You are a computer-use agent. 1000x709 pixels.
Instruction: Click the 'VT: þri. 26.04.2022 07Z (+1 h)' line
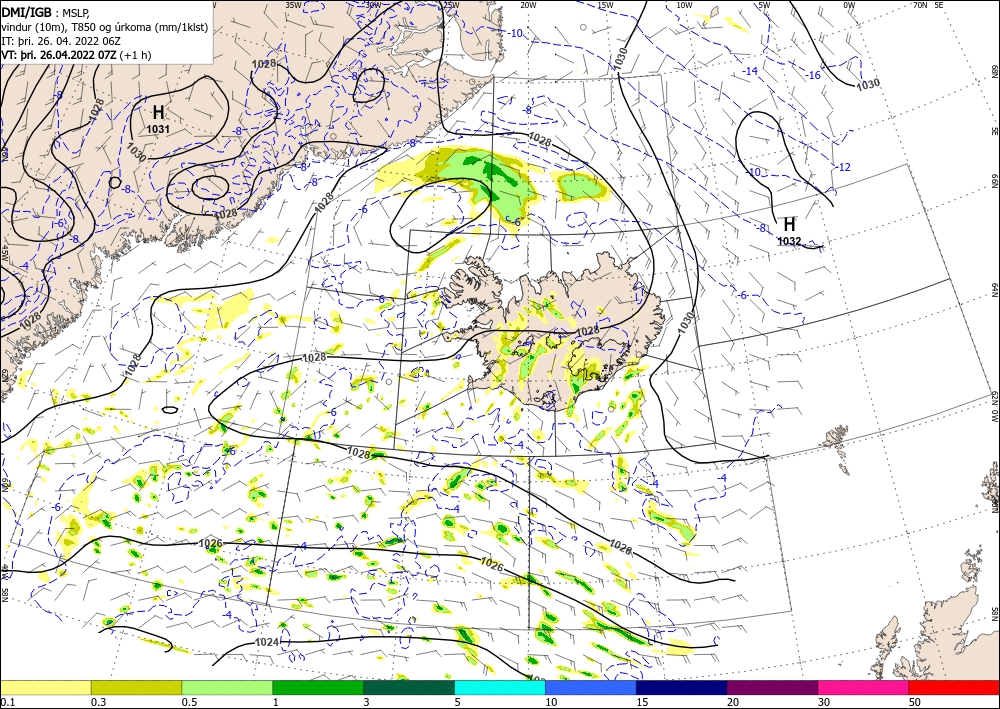pos(77,55)
